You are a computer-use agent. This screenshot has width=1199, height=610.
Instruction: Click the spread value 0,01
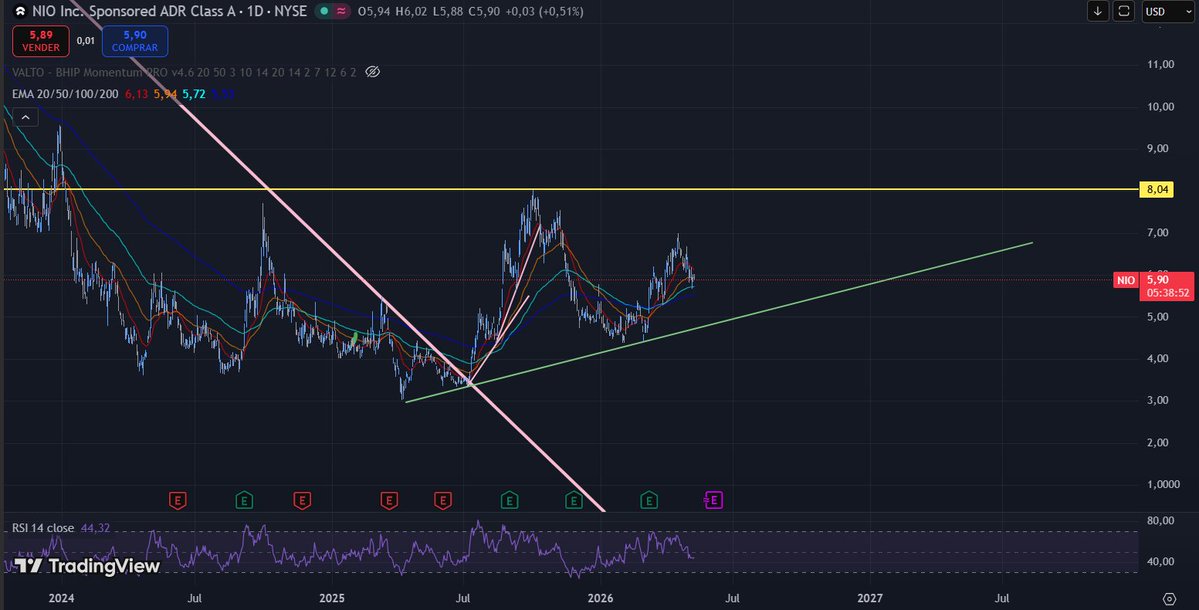pyautogui.click(x=86, y=41)
